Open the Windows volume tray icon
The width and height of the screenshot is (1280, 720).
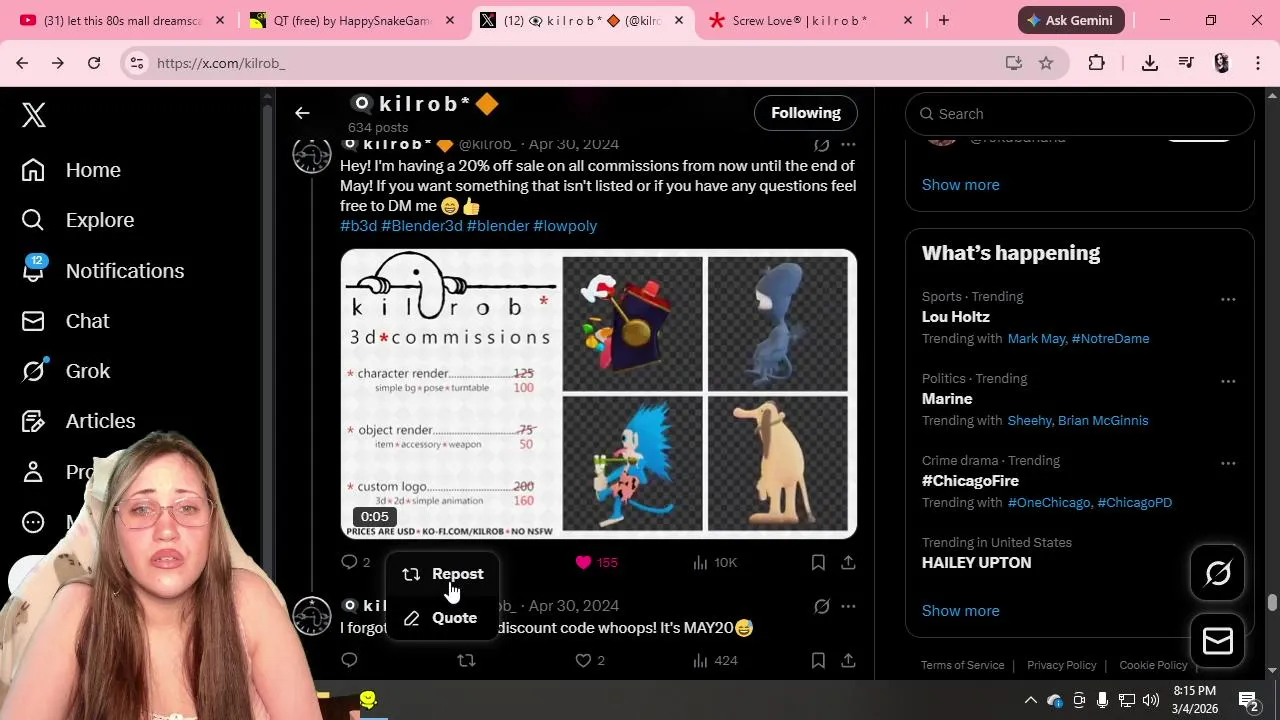(1151, 700)
